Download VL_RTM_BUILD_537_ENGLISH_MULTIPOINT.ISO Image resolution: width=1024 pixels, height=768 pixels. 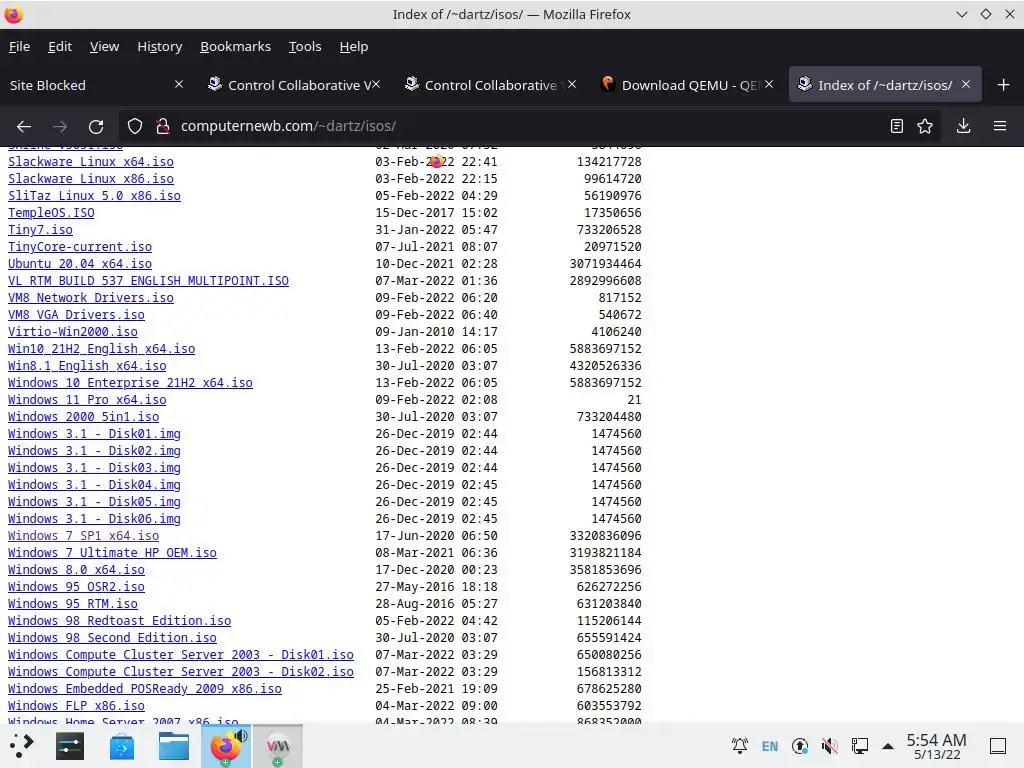pyautogui.click(x=148, y=280)
